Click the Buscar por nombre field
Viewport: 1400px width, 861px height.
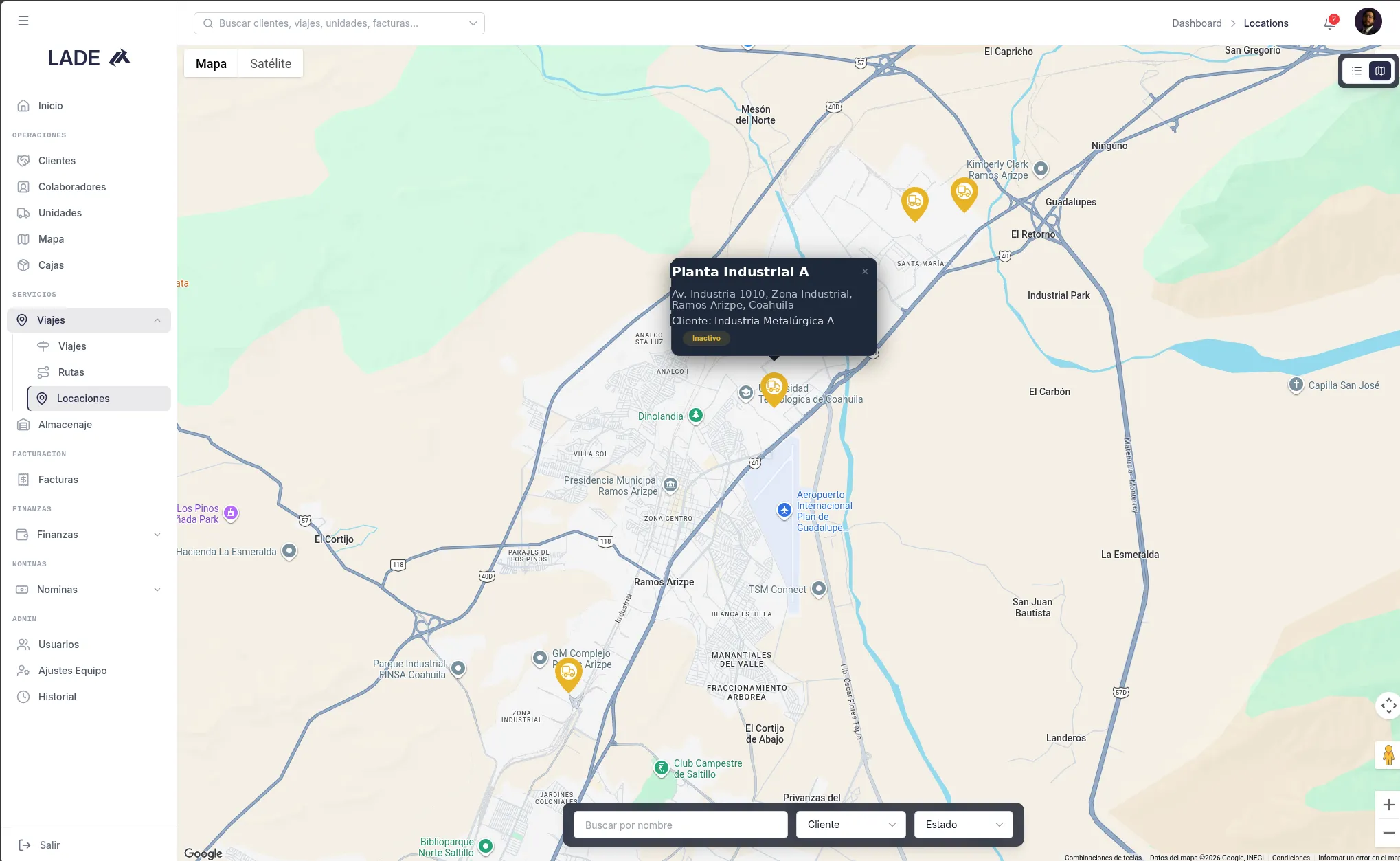(681, 825)
